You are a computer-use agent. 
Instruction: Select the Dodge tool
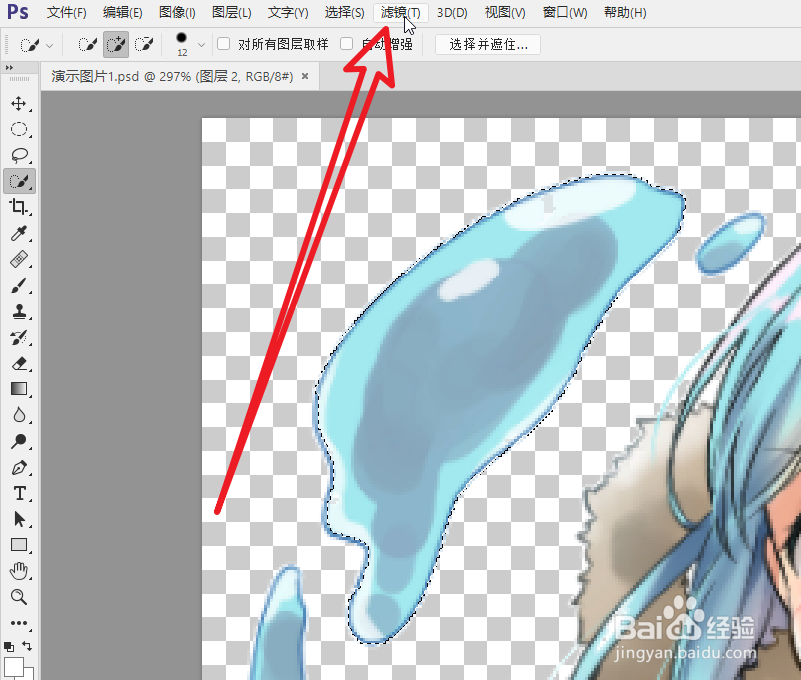pyautogui.click(x=19, y=441)
